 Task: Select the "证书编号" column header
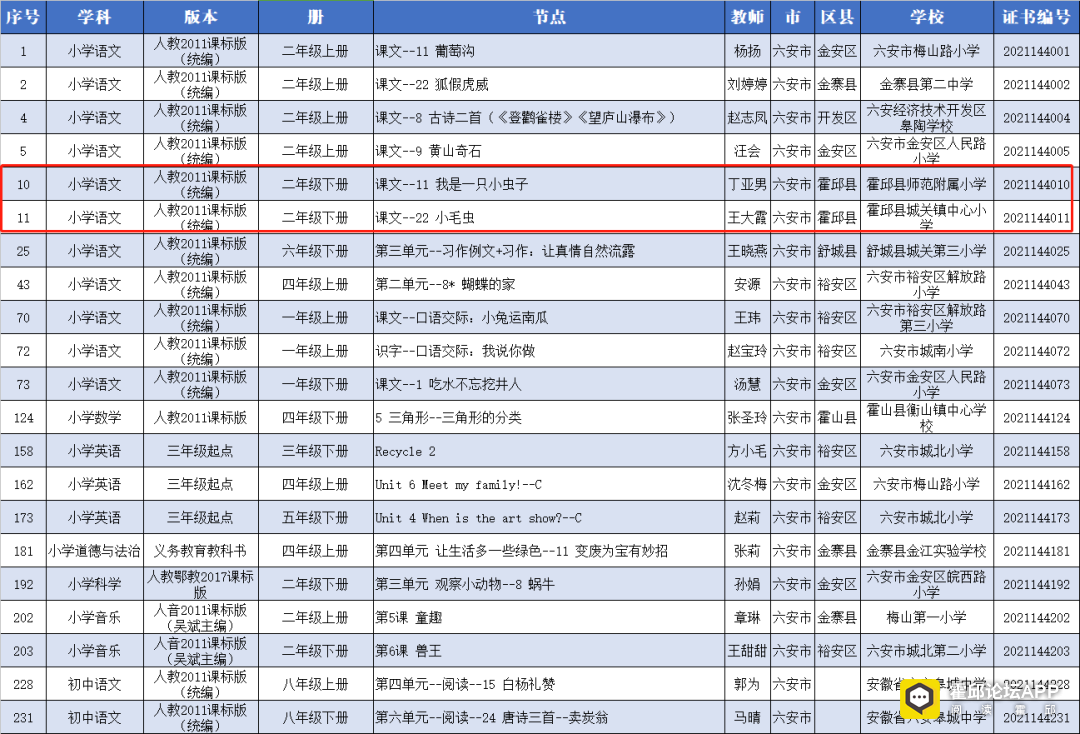pos(1037,17)
